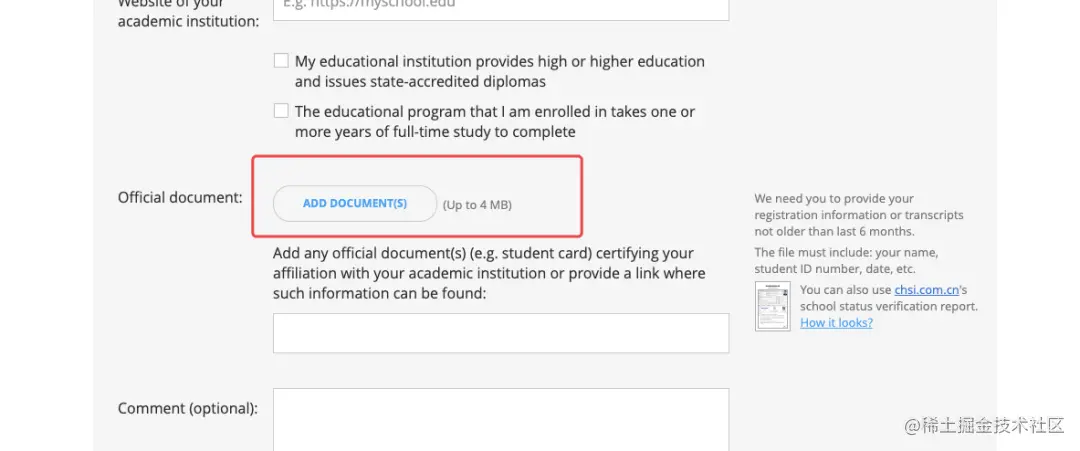Click the 'school status verification report' text

(x=888, y=306)
